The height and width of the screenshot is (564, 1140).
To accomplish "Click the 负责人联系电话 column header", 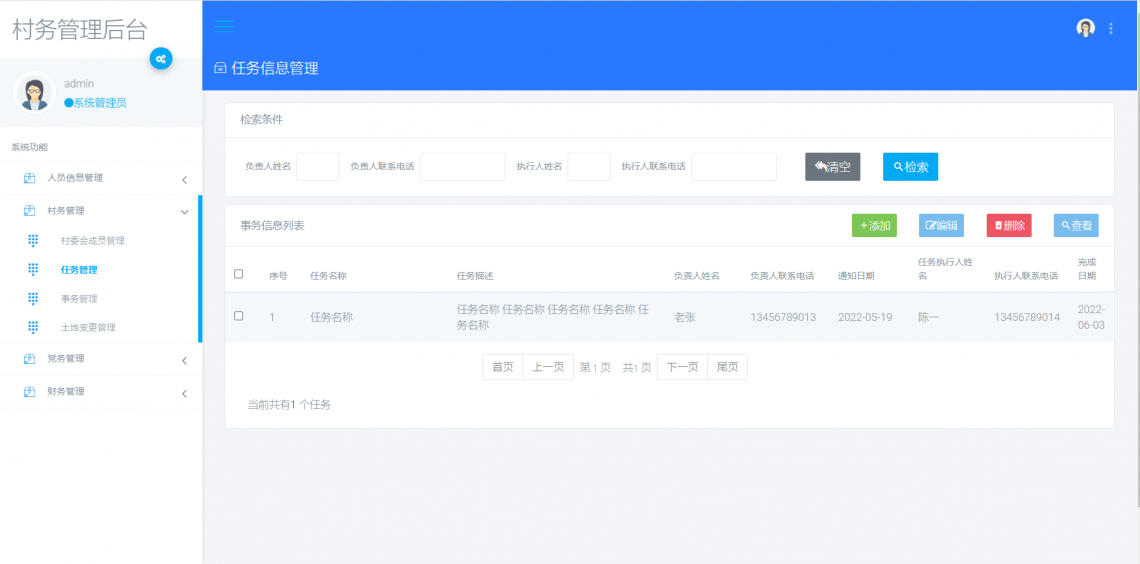I will (x=782, y=276).
